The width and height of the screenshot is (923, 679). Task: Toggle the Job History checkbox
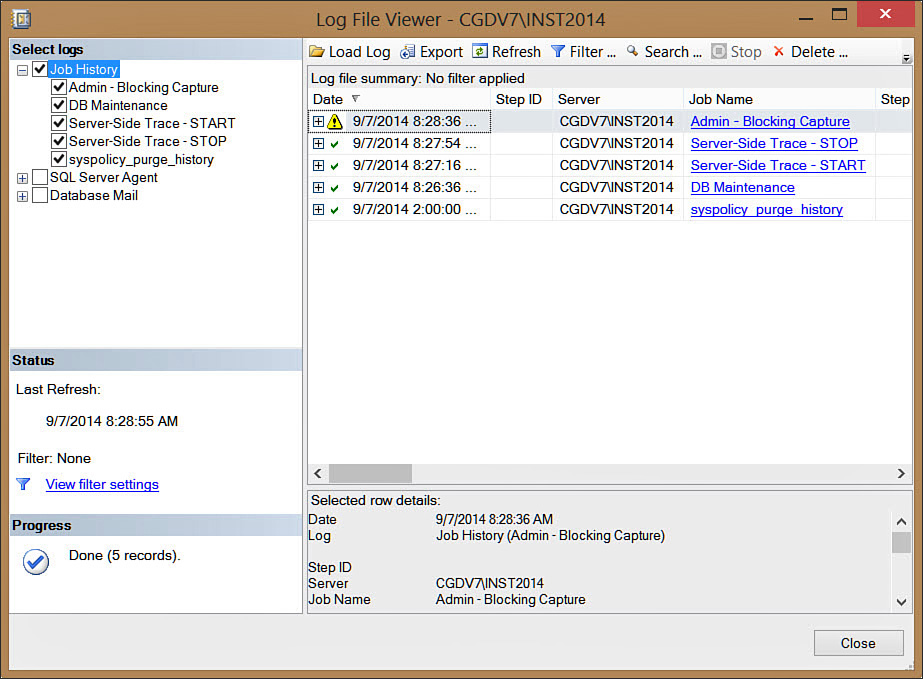[39, 69]
